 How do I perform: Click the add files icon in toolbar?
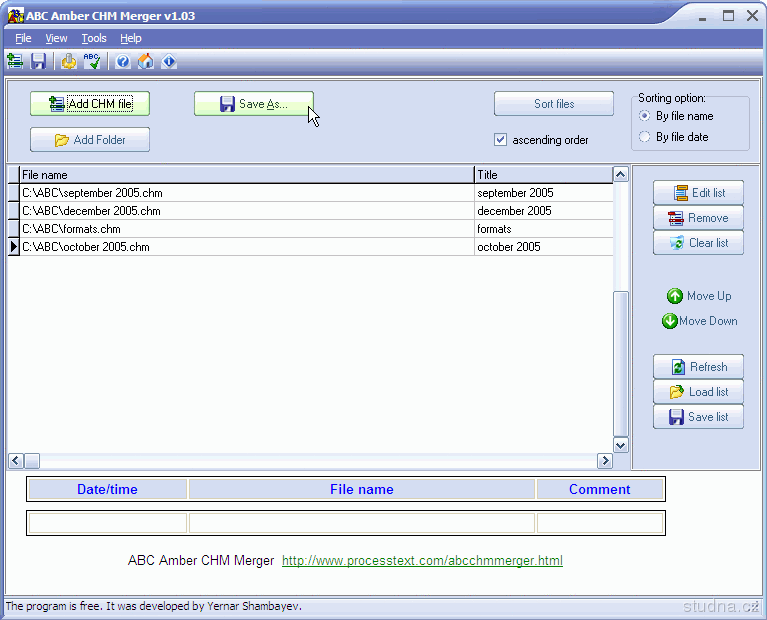tap(15, 62)
